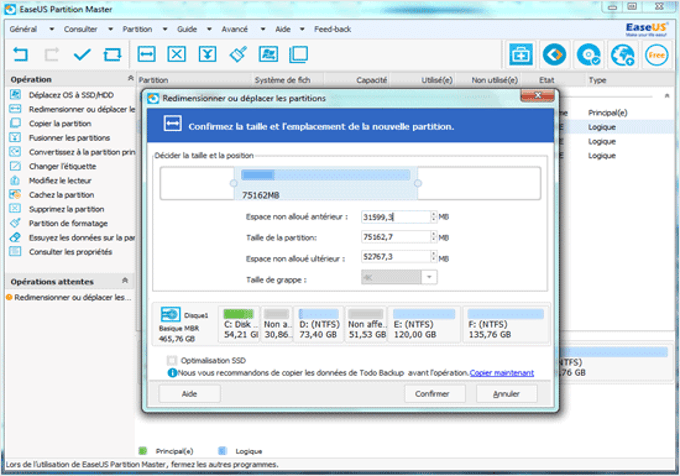Open the Taille de grappe dropdown

point(429,277)
